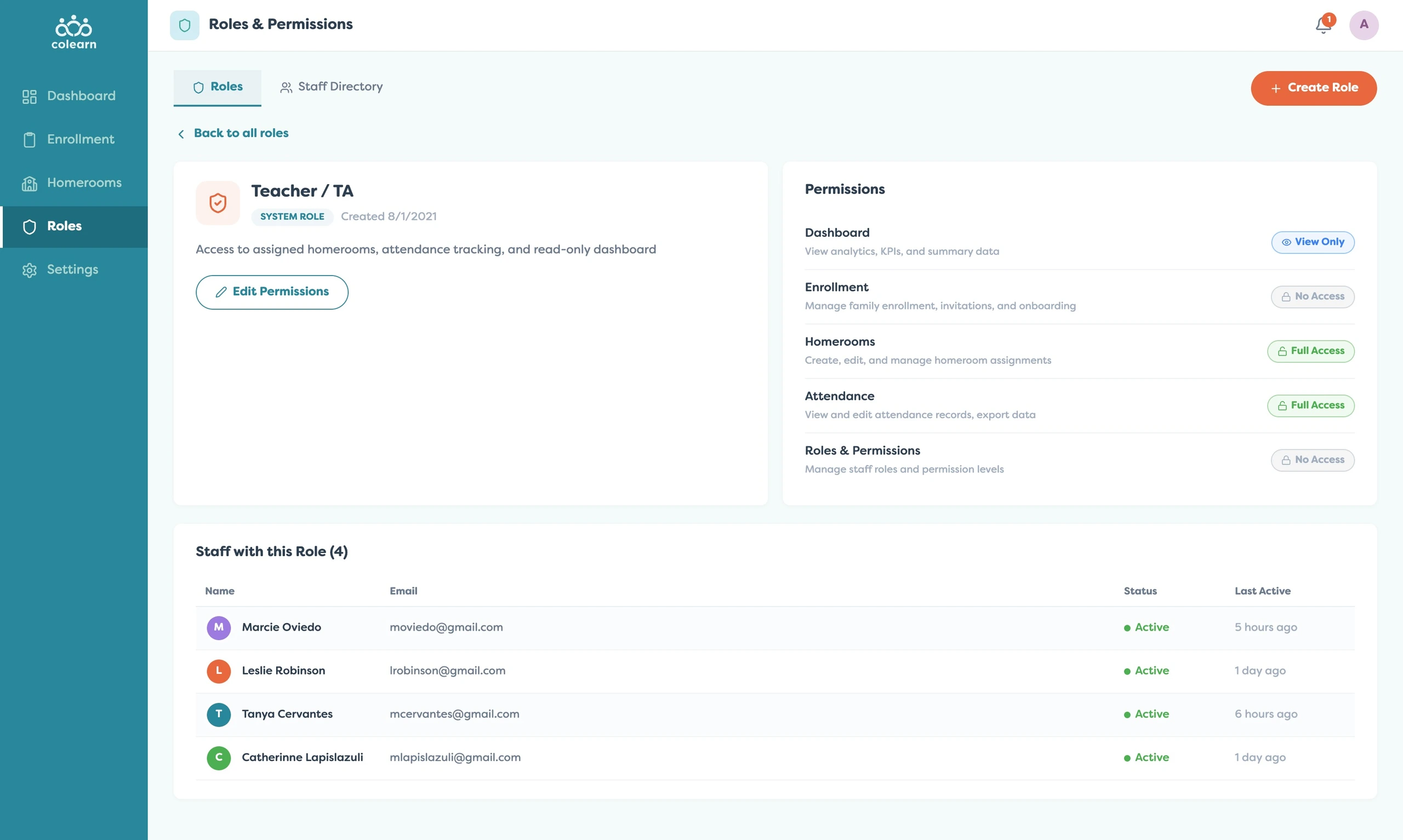Click the Create Role button
The image size is (1403, 840).
(x=1314, y=88)
